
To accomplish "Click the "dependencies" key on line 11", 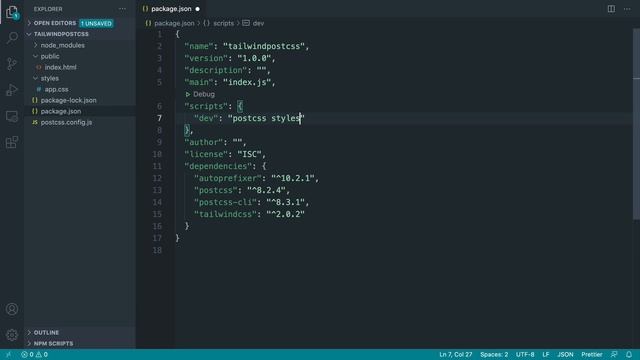I will [x=218, y=167].
